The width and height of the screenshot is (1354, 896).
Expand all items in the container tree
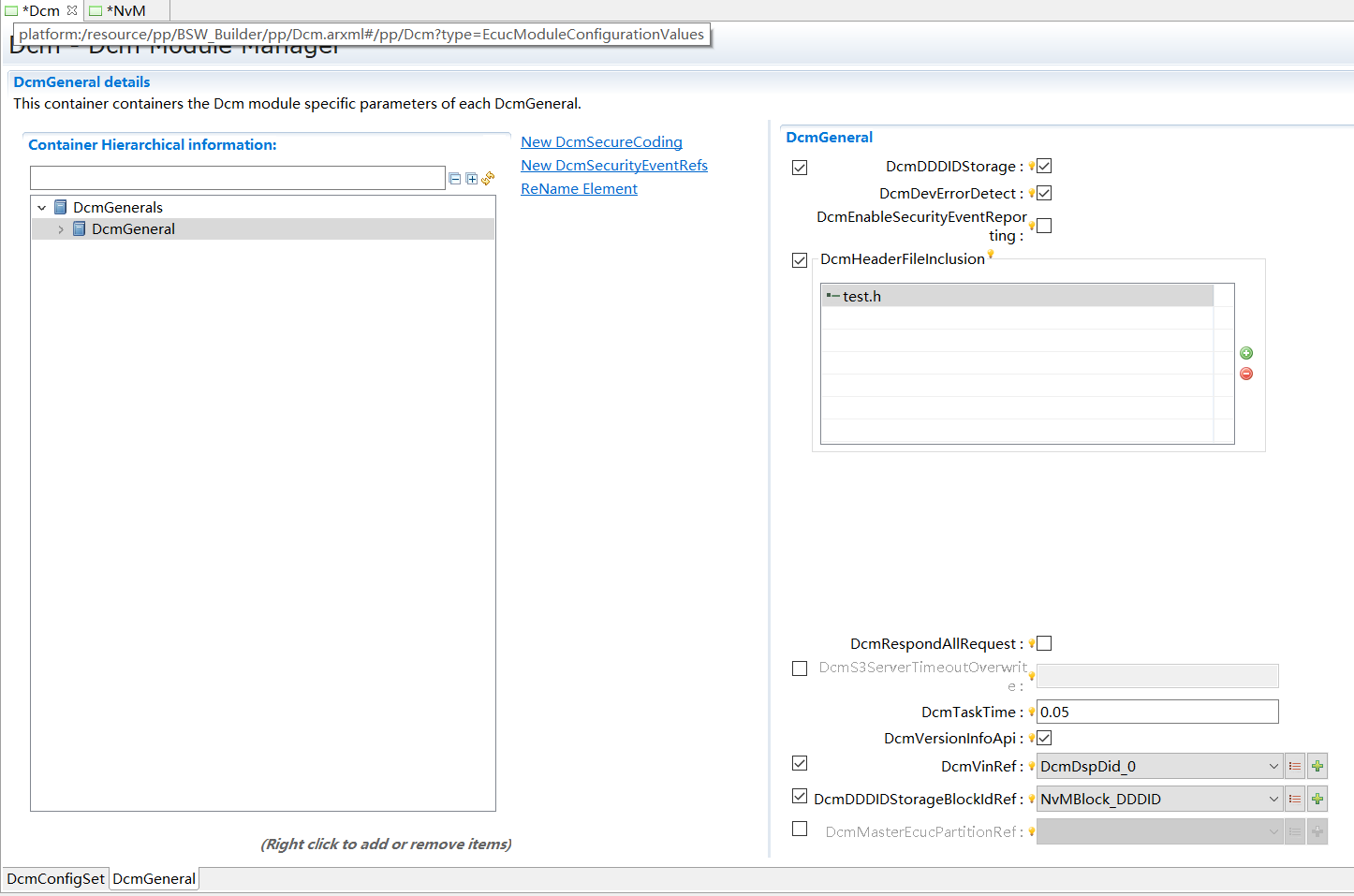click(472, 178)
